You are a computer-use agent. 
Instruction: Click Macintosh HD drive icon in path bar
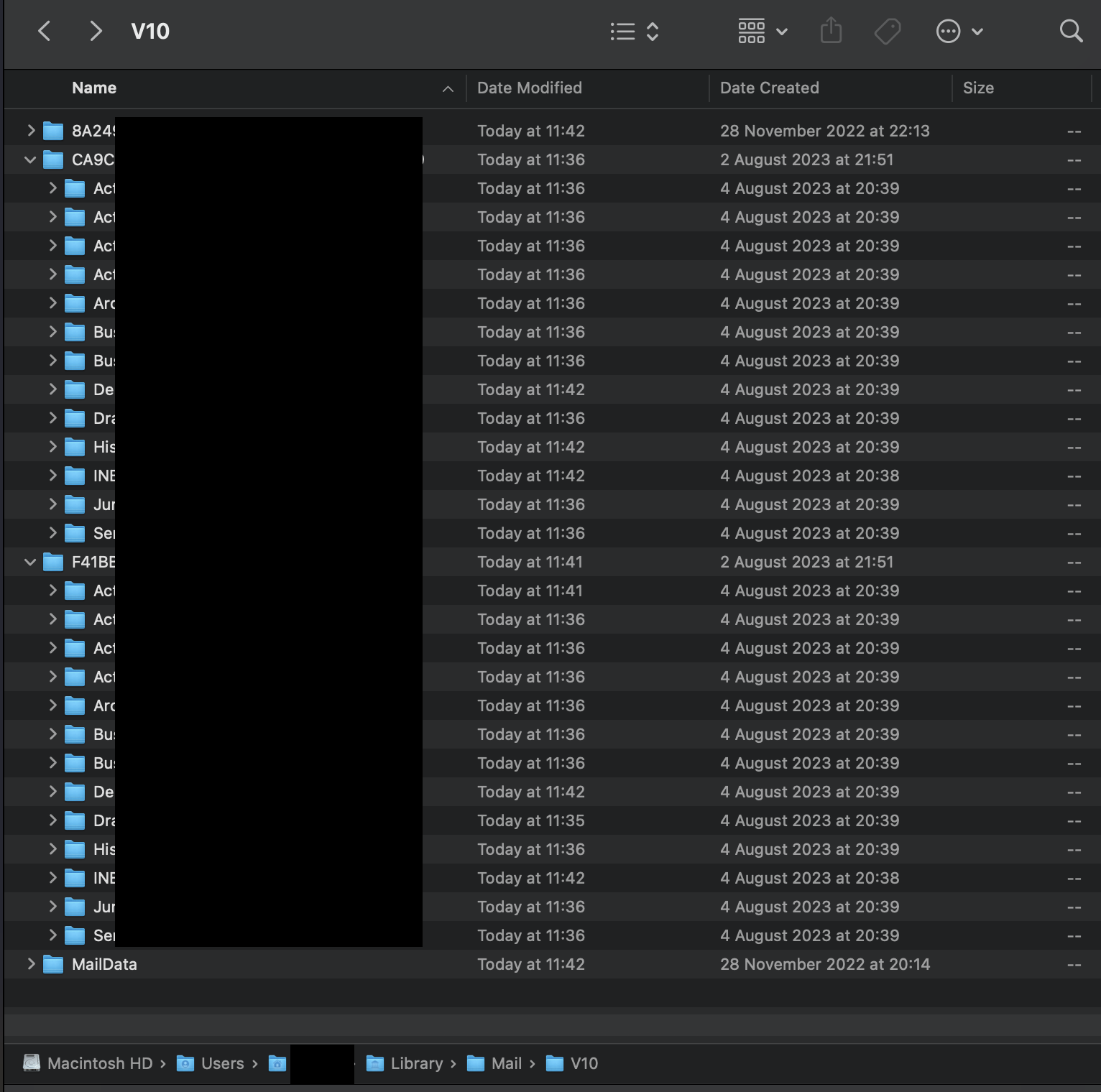32,1063
